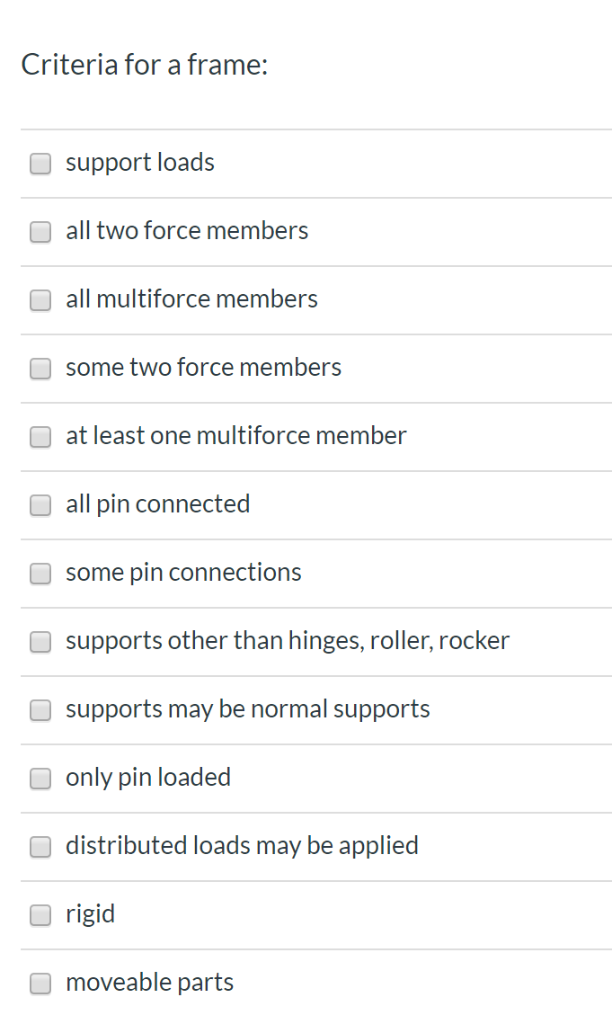Check the 'some pin connections' checkbox
Viewport: 612px width, 1024px height.
tap(40, 573)
